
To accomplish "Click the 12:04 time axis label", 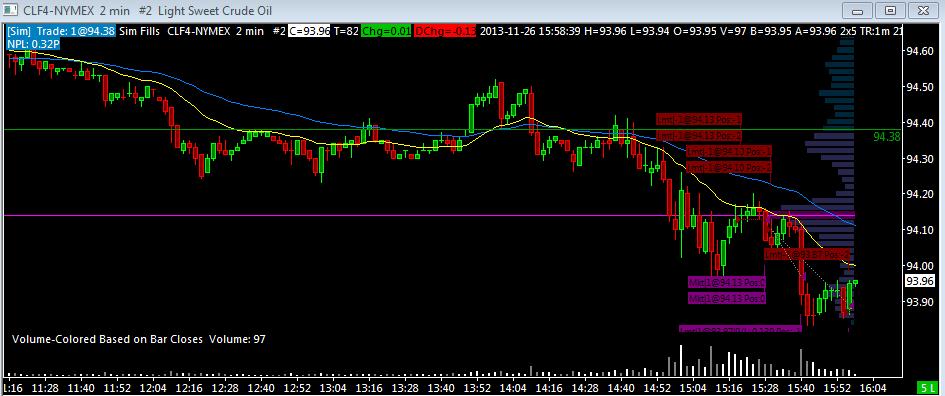I will tap(154, 387).
